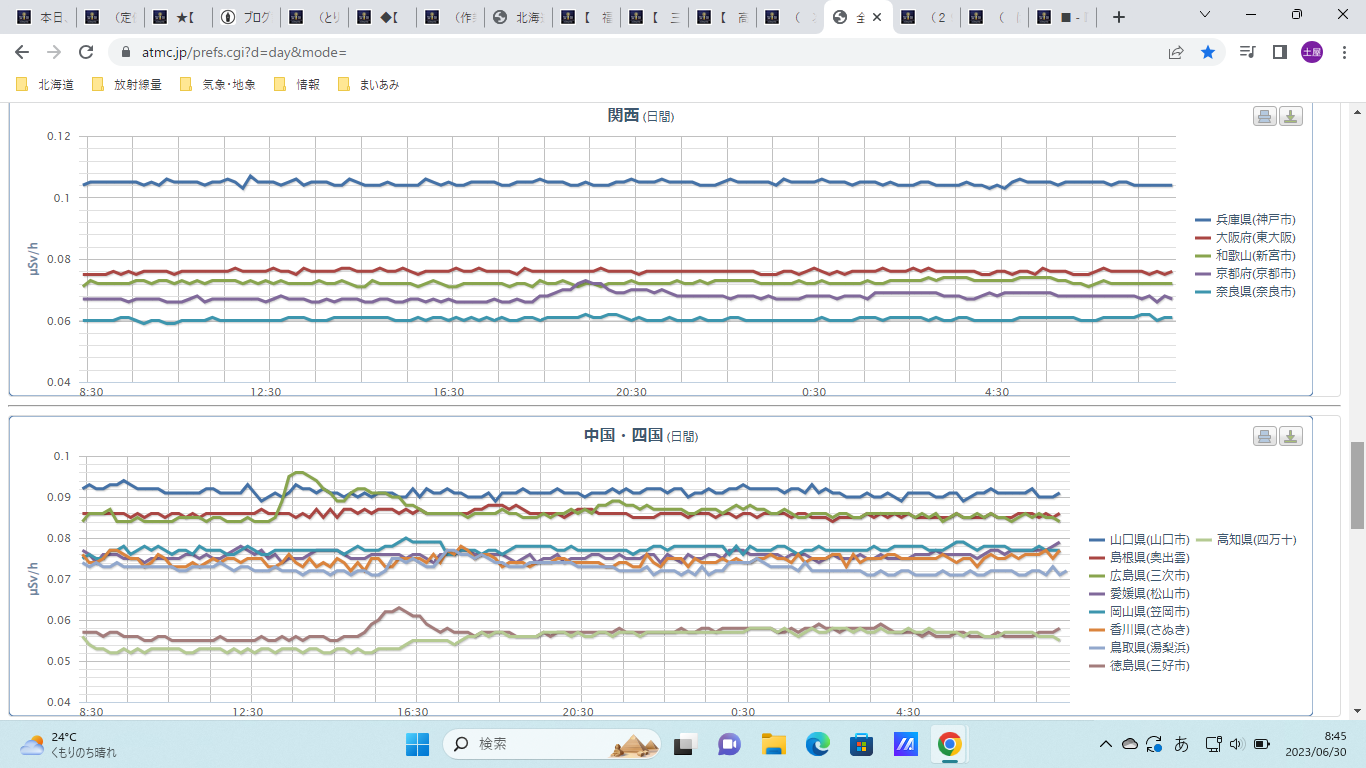The height and width of the screenshot is (768, 1366).
Task: Download the 中国・四国 chart image
Action: [x=1291, y=436]
